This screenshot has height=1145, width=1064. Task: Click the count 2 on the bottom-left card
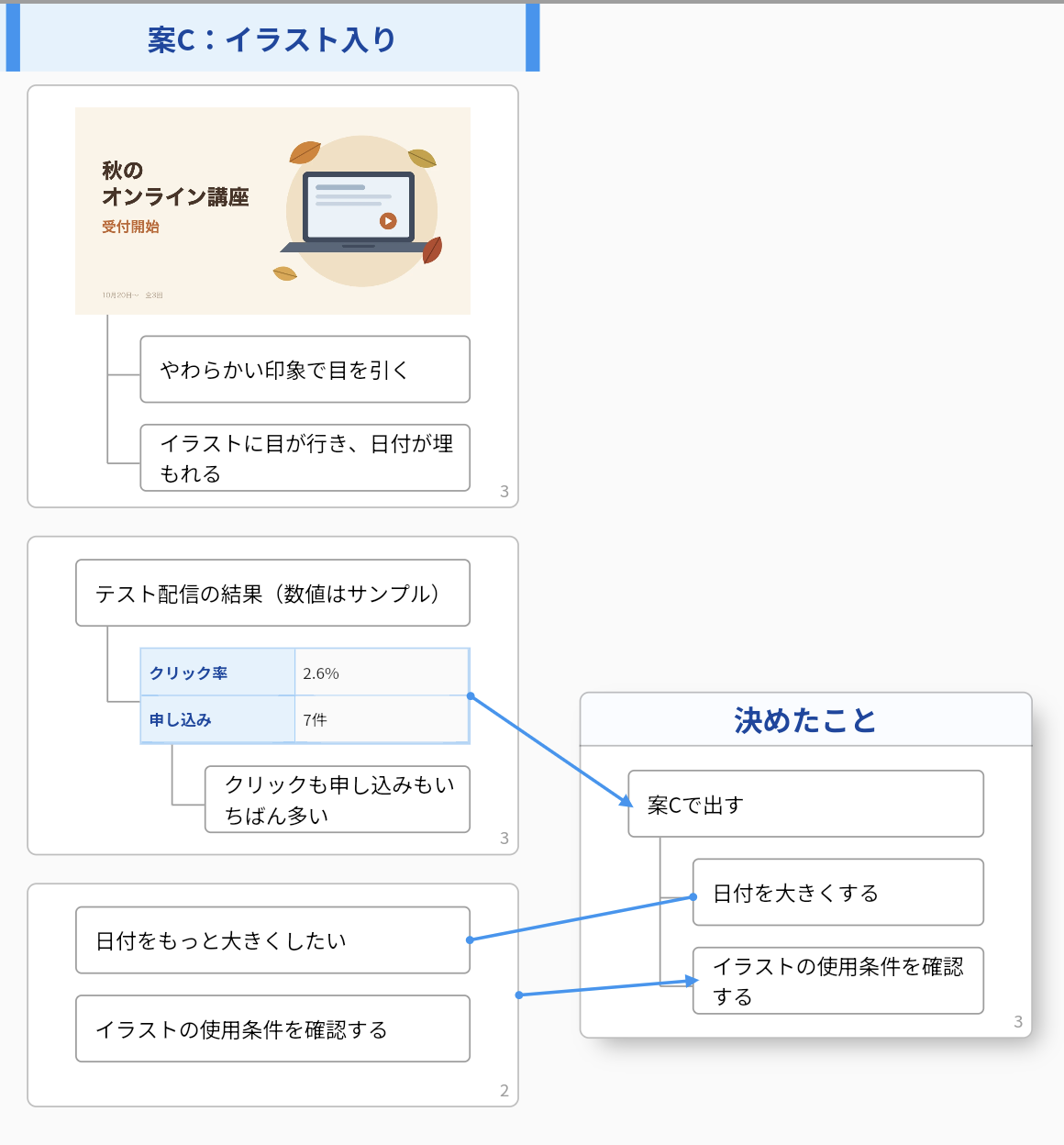click(x=504, y=1091)
